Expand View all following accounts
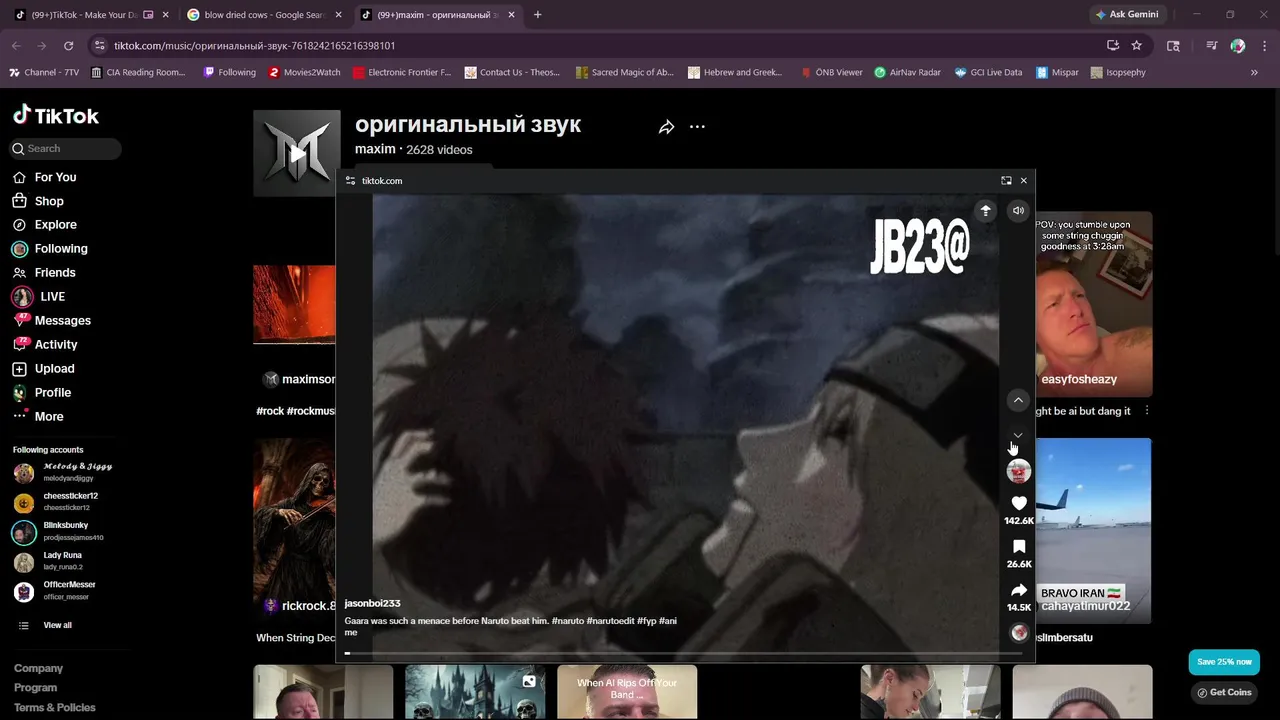 coord(45,626)
